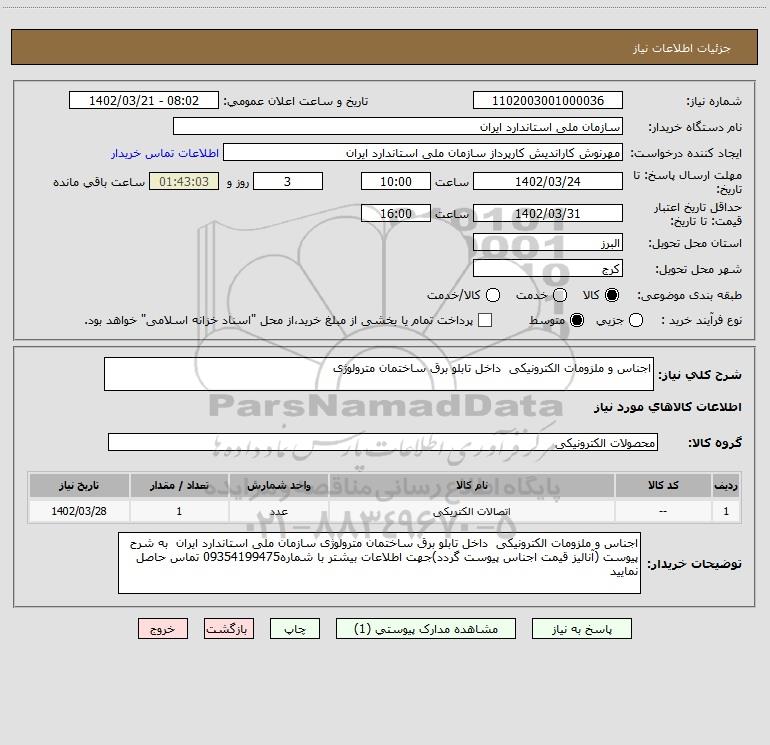770x745 pixels.
Task: Click the remaining time countdown 01:43:03
Action: (x=184, y=181)
